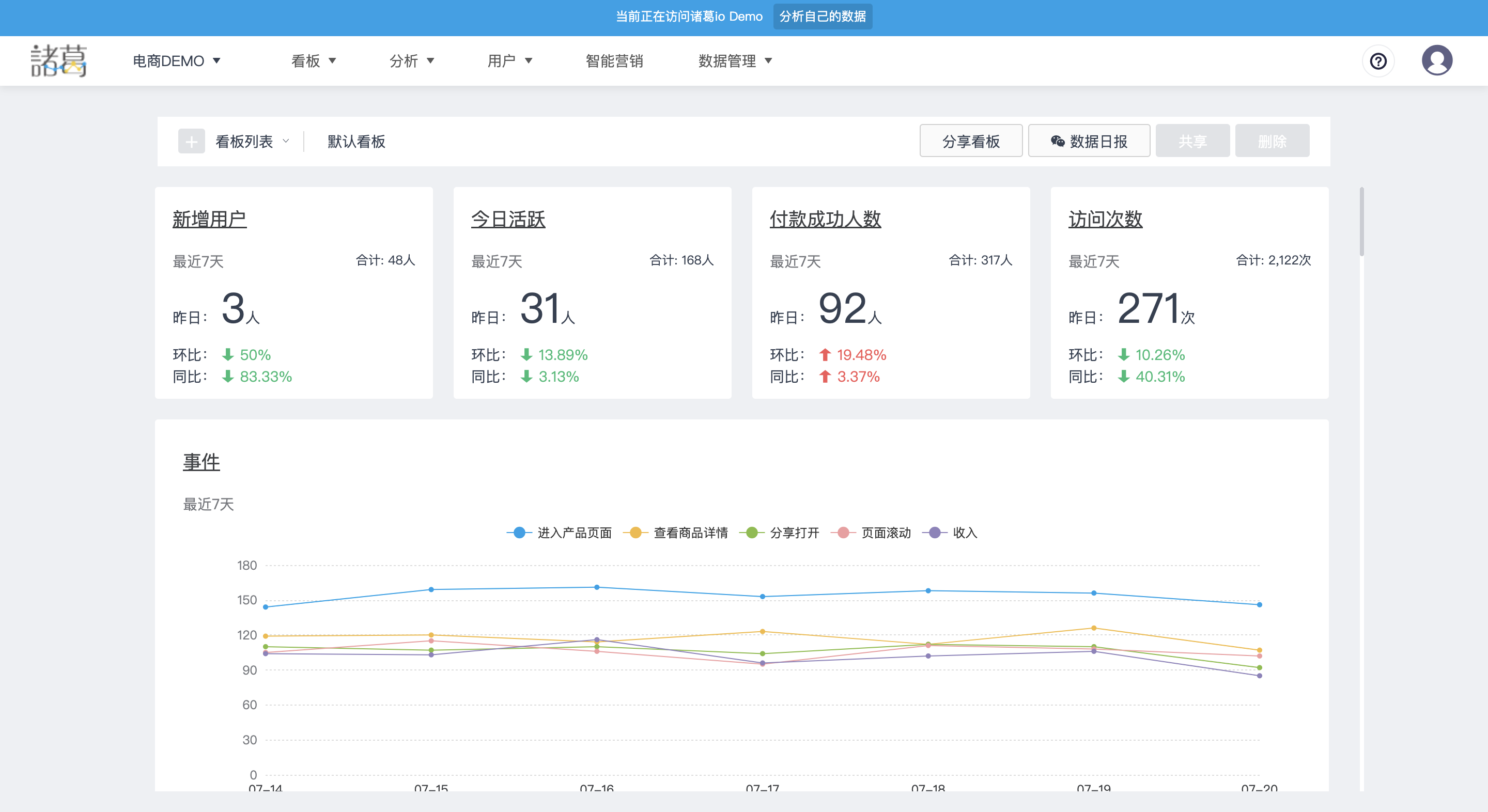Image resolution: width=1488 pixels, height=812 pixels.
Task: Click the 19.48% 环比 value
Action: pos(861,354)
